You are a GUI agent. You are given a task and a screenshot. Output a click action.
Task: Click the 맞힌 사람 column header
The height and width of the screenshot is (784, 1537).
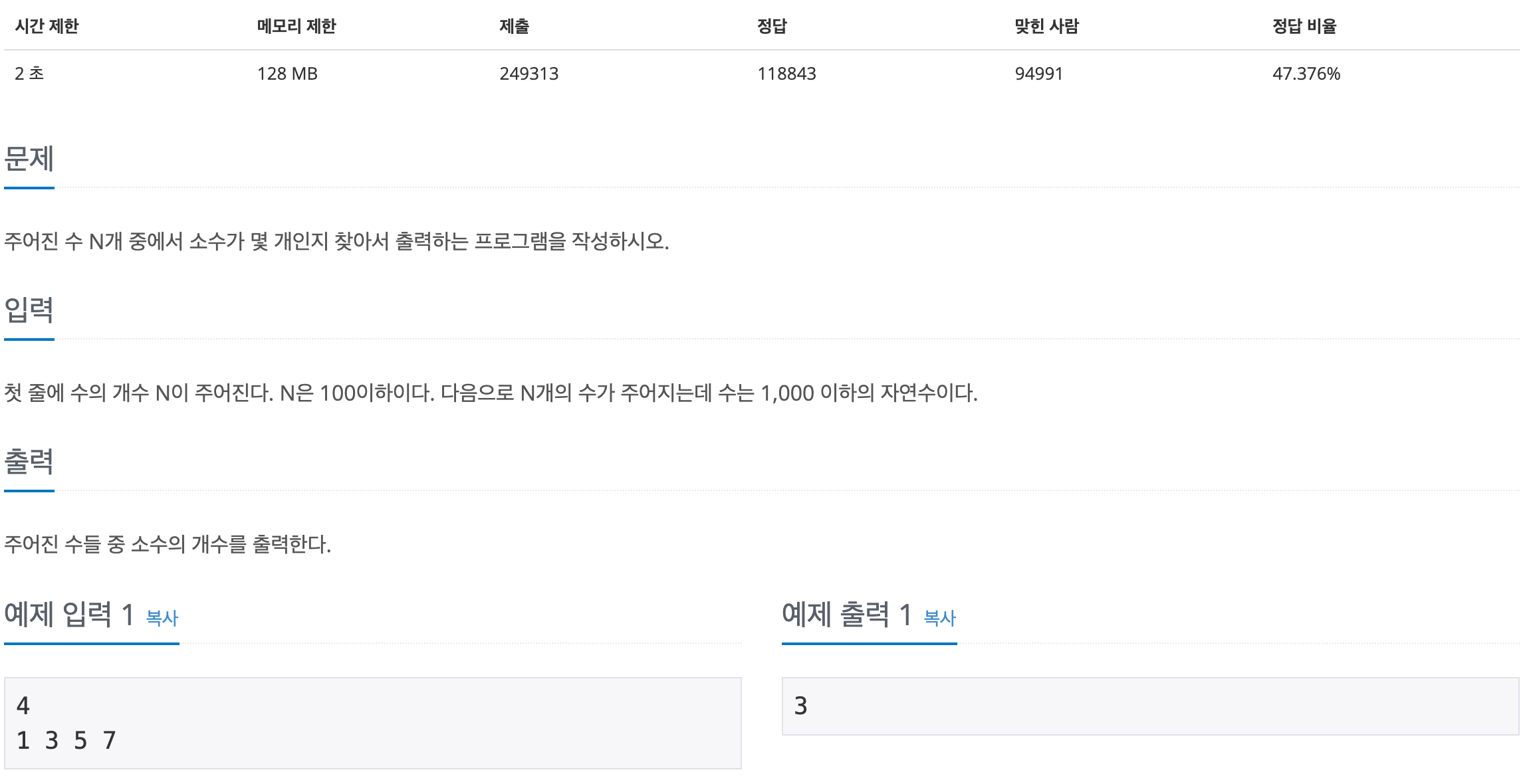[1047, 26]
